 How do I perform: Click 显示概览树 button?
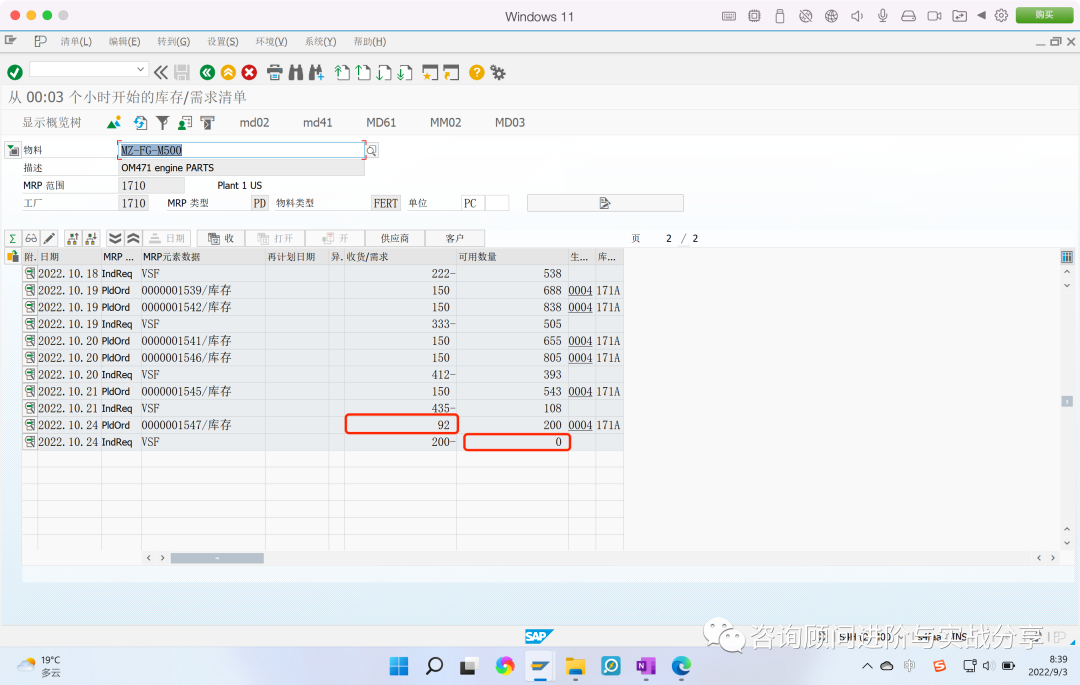tap(52, 123)
